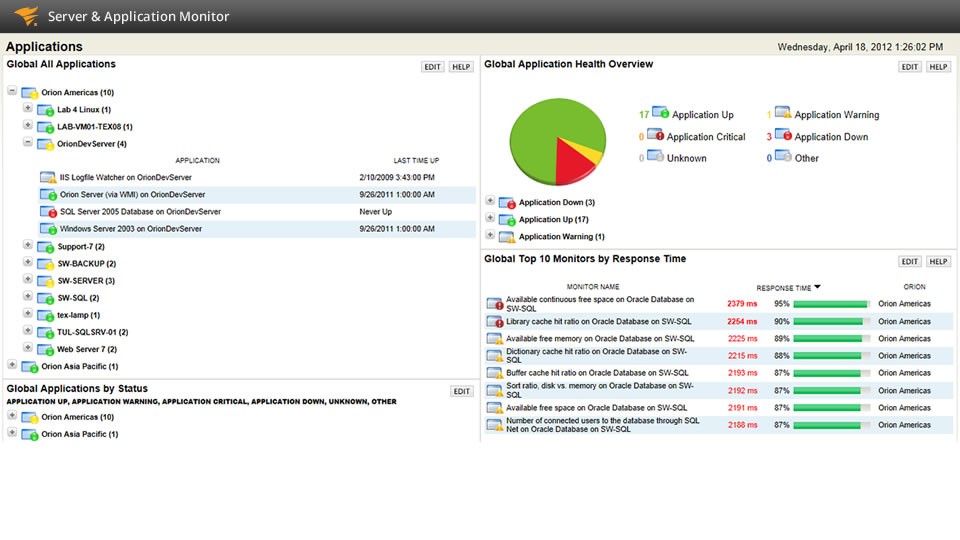Click the IIS Logfile Watcher application icon
This screenshot has width=960, height=540.
[48, 178]
